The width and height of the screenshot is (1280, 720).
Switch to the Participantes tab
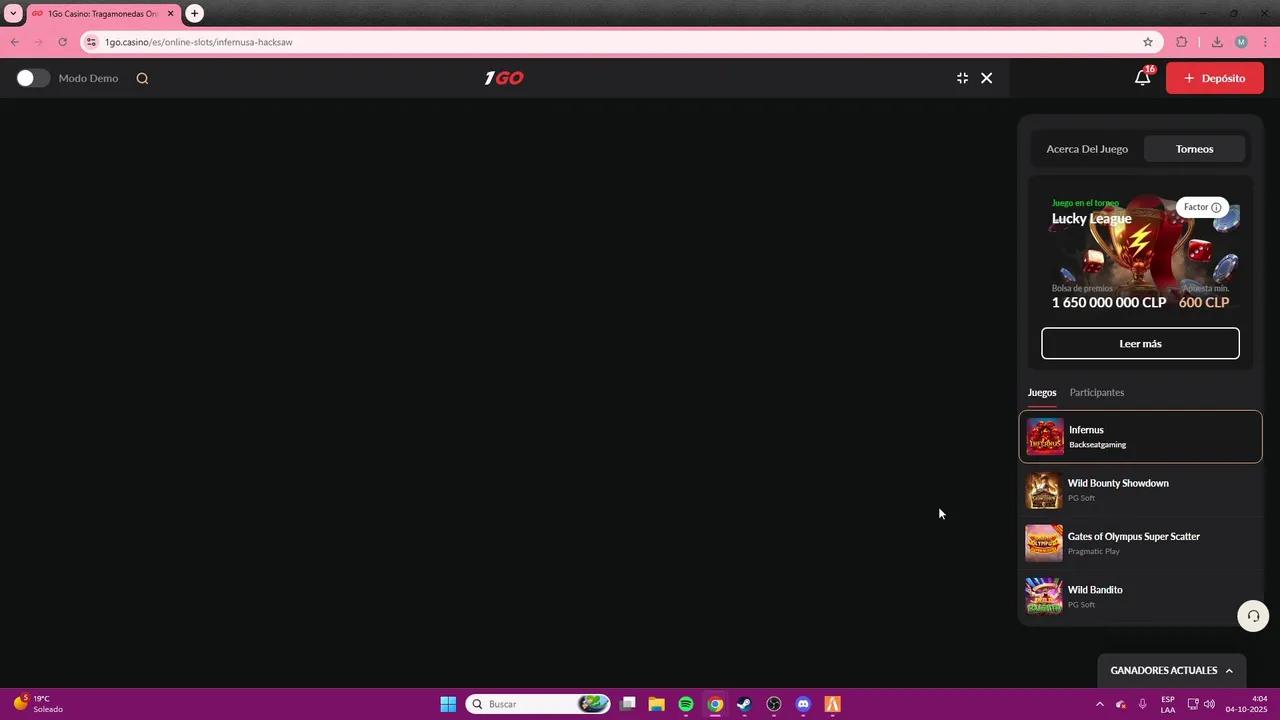[1096, 392]
